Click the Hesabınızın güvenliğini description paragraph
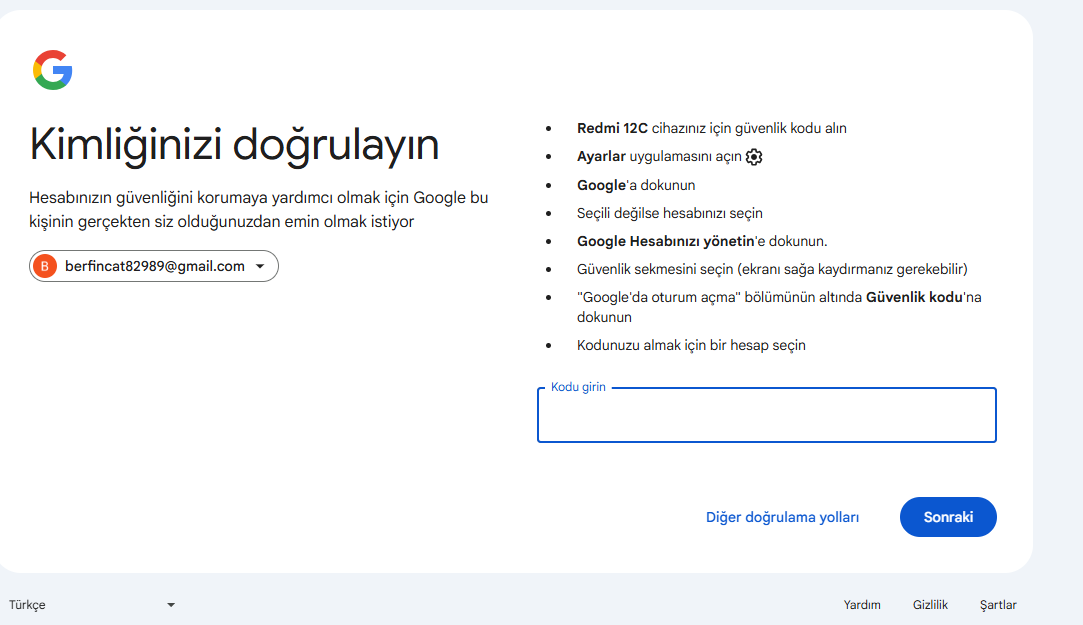This screenshot has width=1083, height=625. click(x=258, y=209)
